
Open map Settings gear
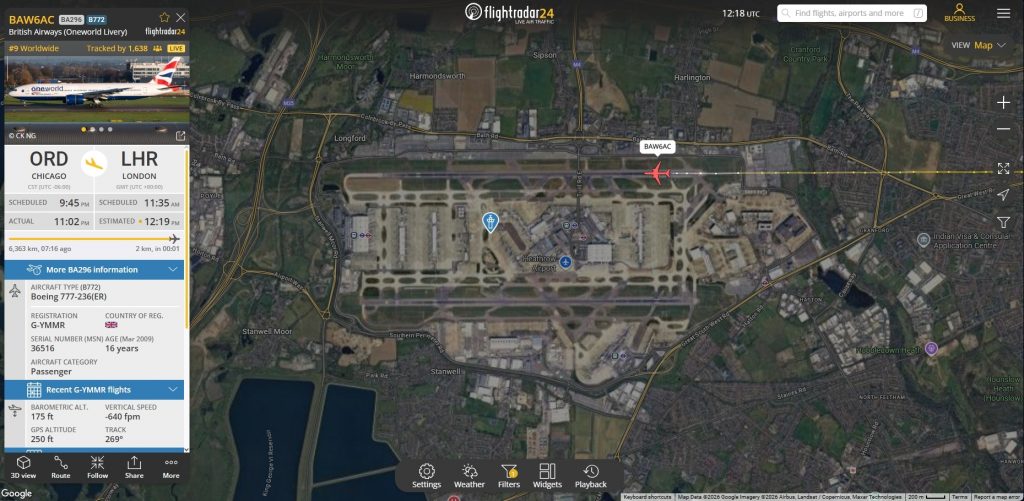[426, 476]
